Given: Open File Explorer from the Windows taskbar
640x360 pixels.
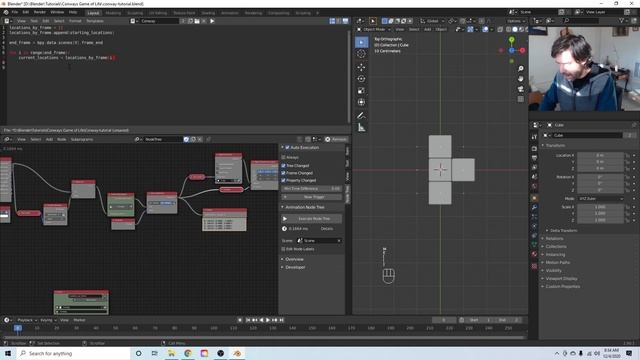Looking at the screenshot, I should pos(171,353).
